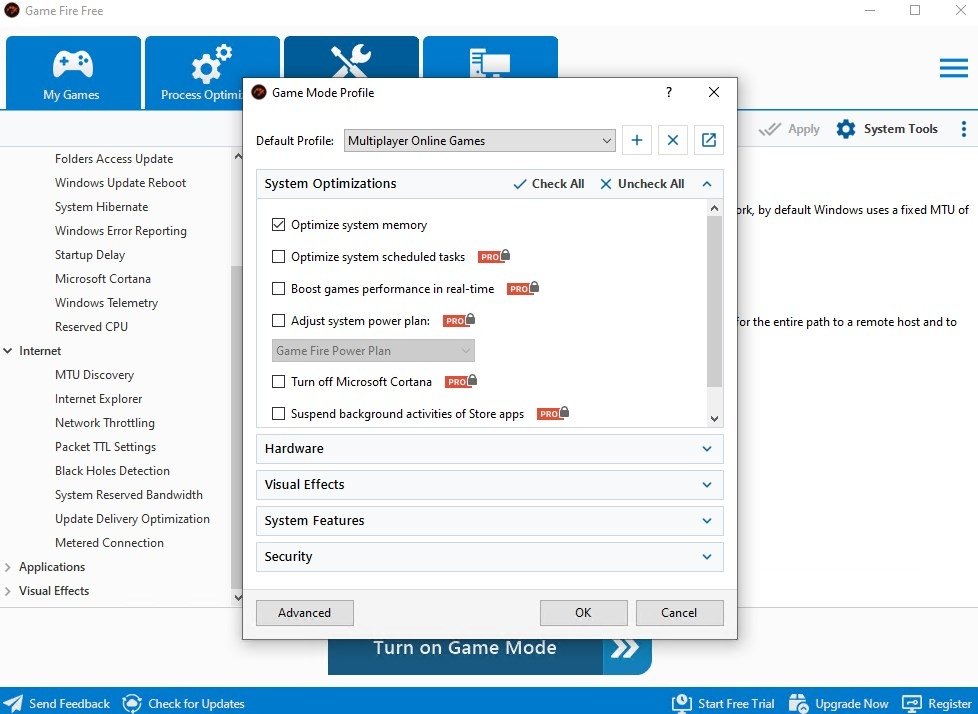The width and height of the screenshot is (978, 714).
Task: Click the My Games controller icon
Action: (x=72, y=64)
